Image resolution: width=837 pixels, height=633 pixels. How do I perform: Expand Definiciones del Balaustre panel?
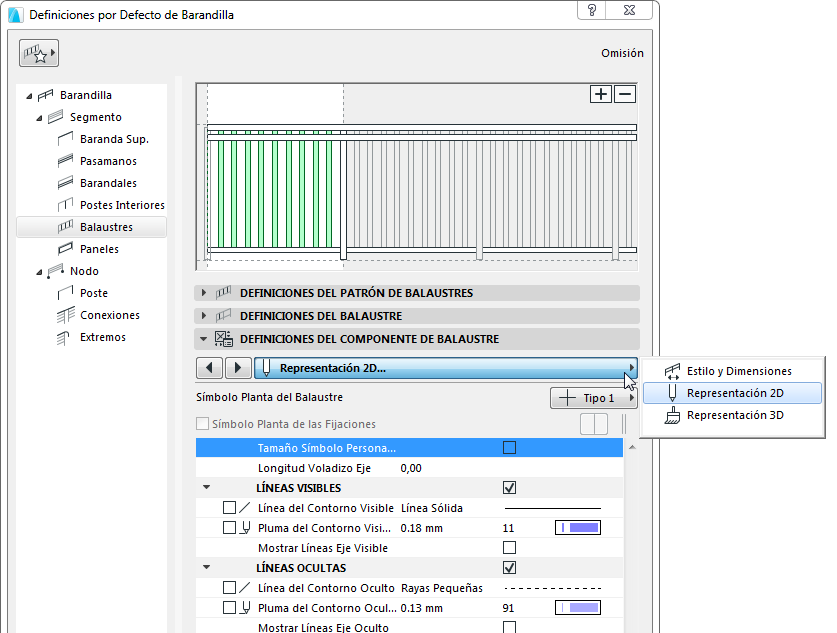coord(203,315)
